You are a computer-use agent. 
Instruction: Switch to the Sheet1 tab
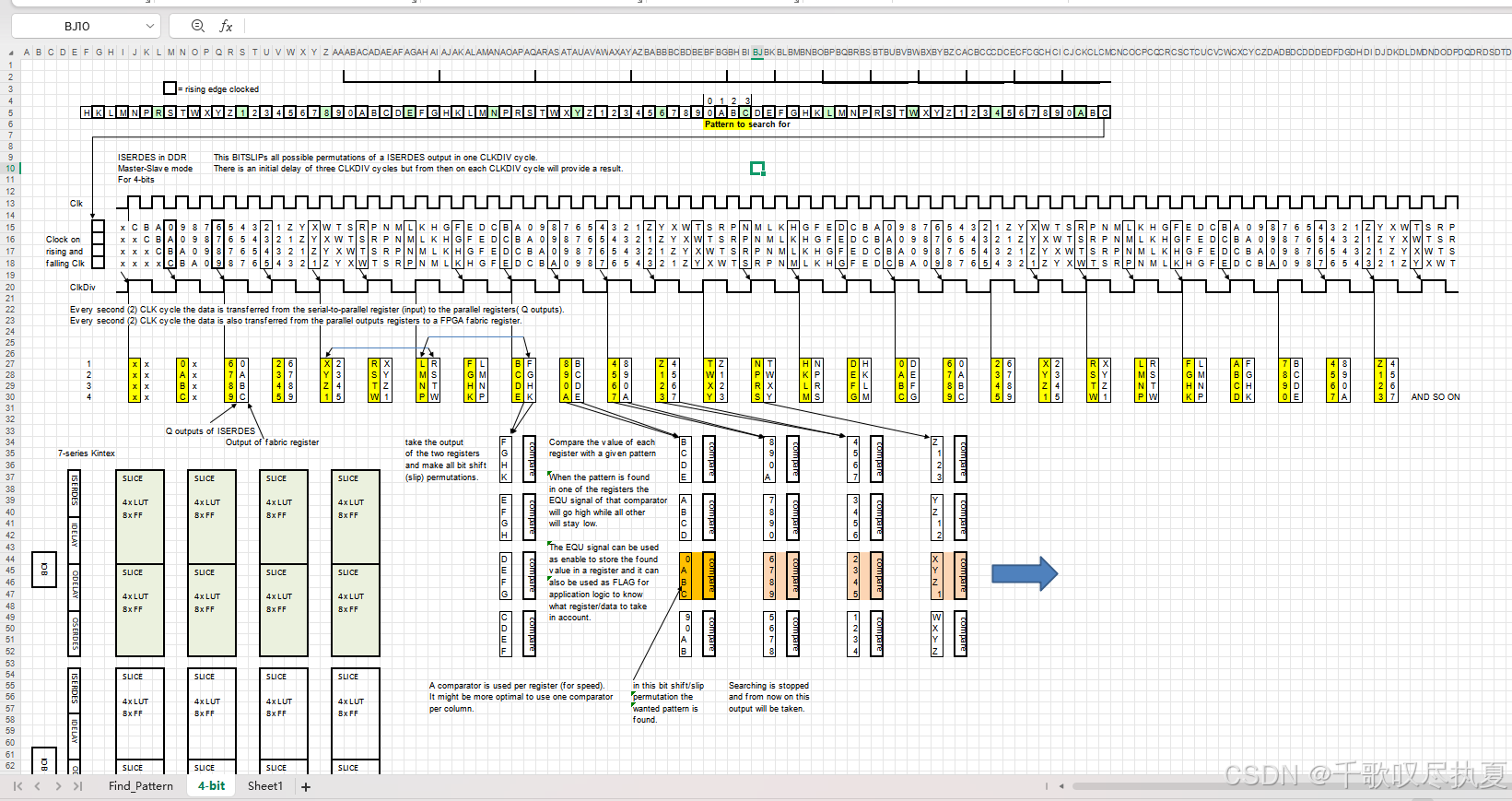tap(265, 786)
